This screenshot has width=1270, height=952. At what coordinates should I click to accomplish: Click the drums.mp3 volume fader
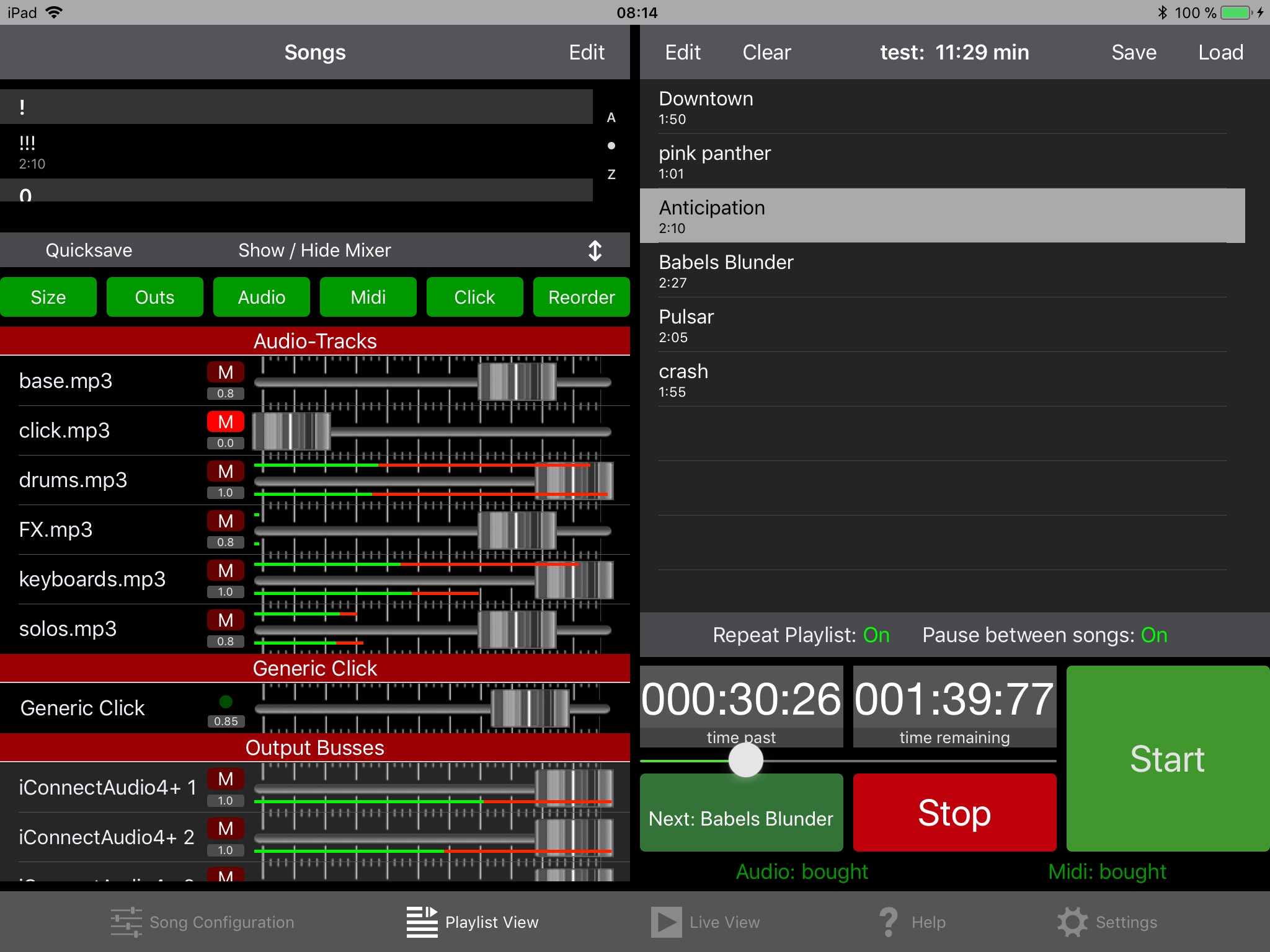coord(574,480)
